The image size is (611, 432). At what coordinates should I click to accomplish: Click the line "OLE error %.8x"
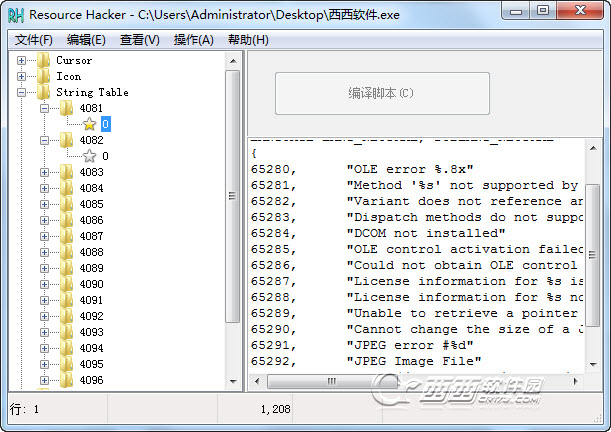click(410, 169)
